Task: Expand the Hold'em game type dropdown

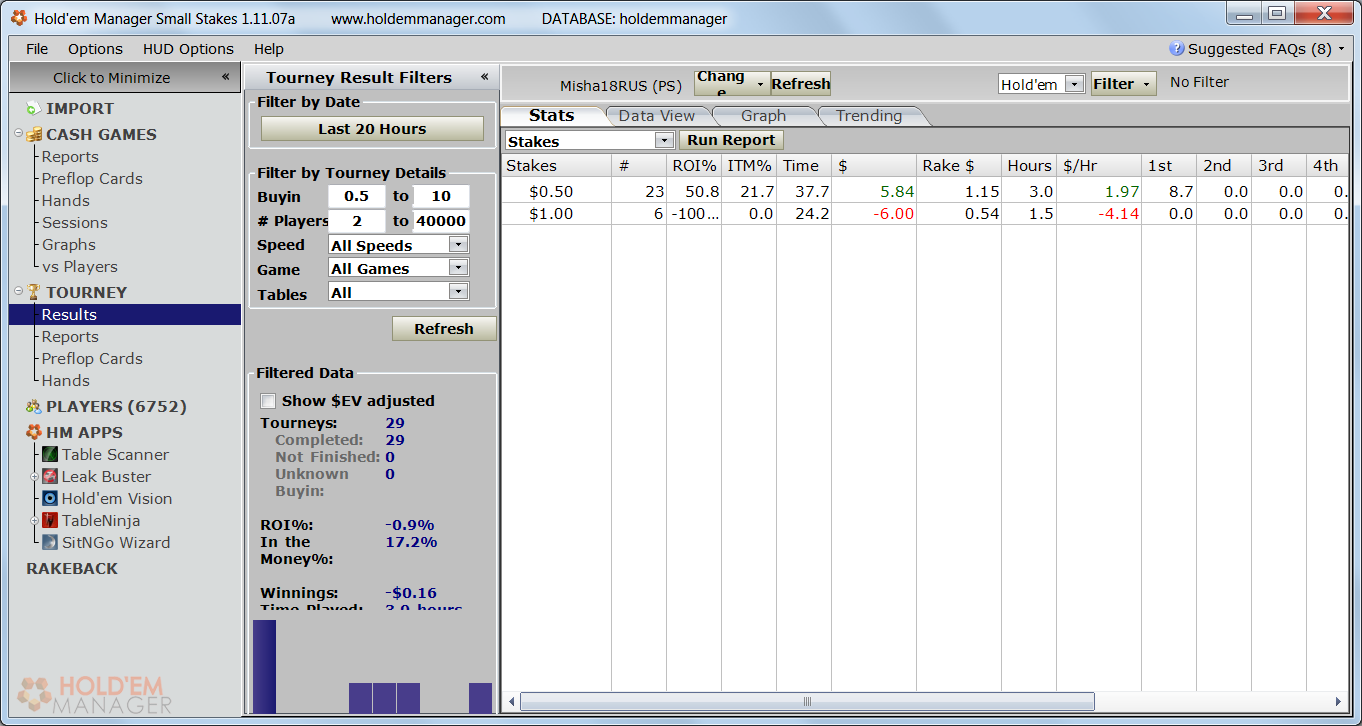Action: coord(1074,85)
